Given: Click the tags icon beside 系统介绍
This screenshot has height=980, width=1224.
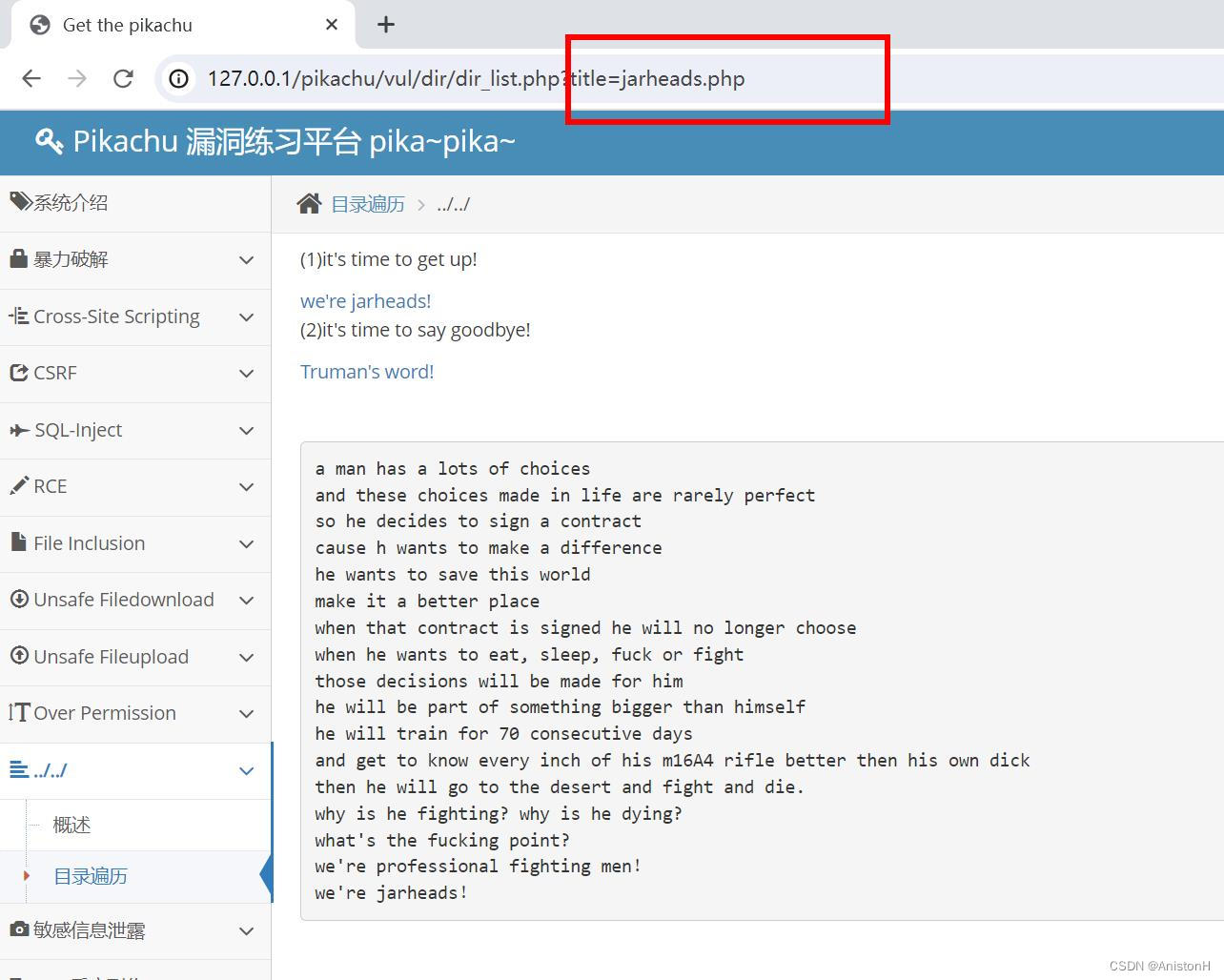Looking at the screenshot, I should coord(20,201).
